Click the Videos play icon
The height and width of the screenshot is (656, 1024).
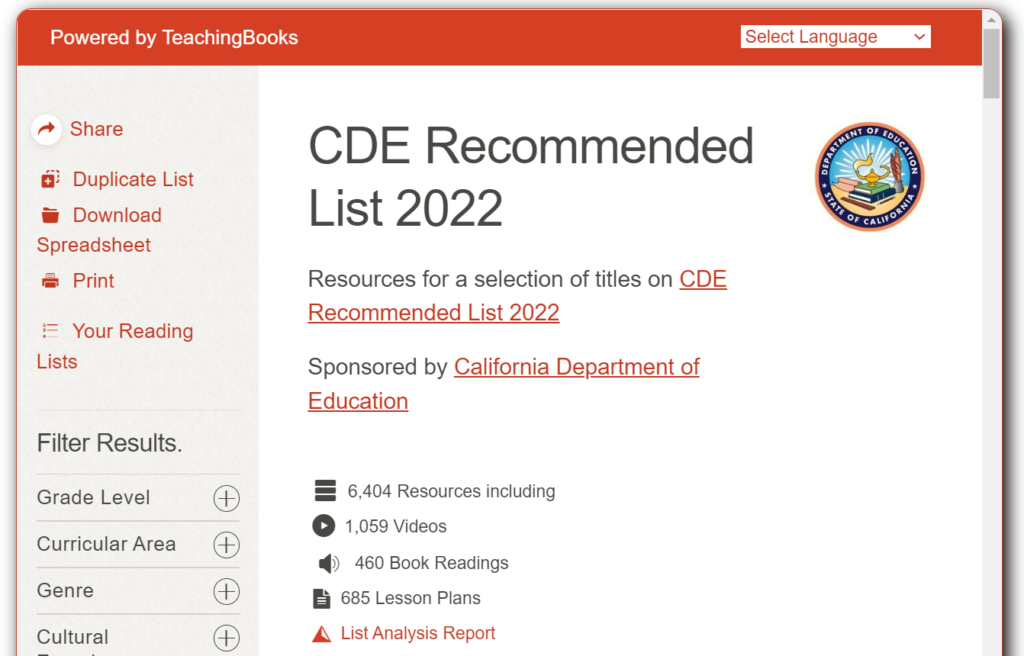[x=323, y=526]
